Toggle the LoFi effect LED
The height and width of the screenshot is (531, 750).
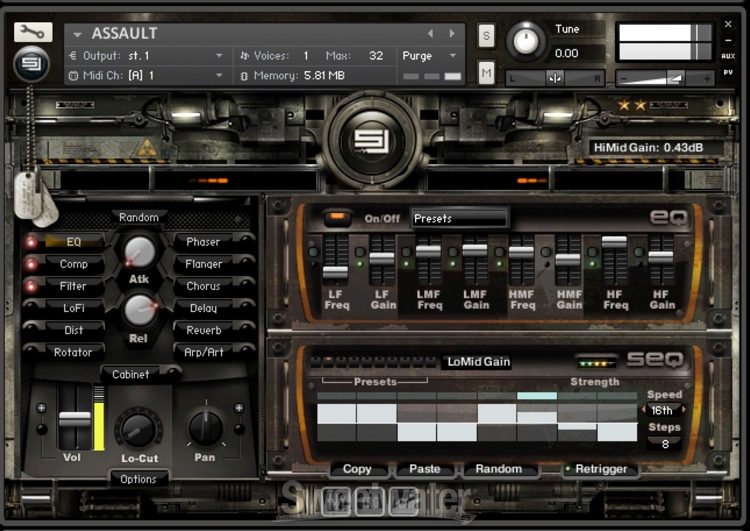31,306
